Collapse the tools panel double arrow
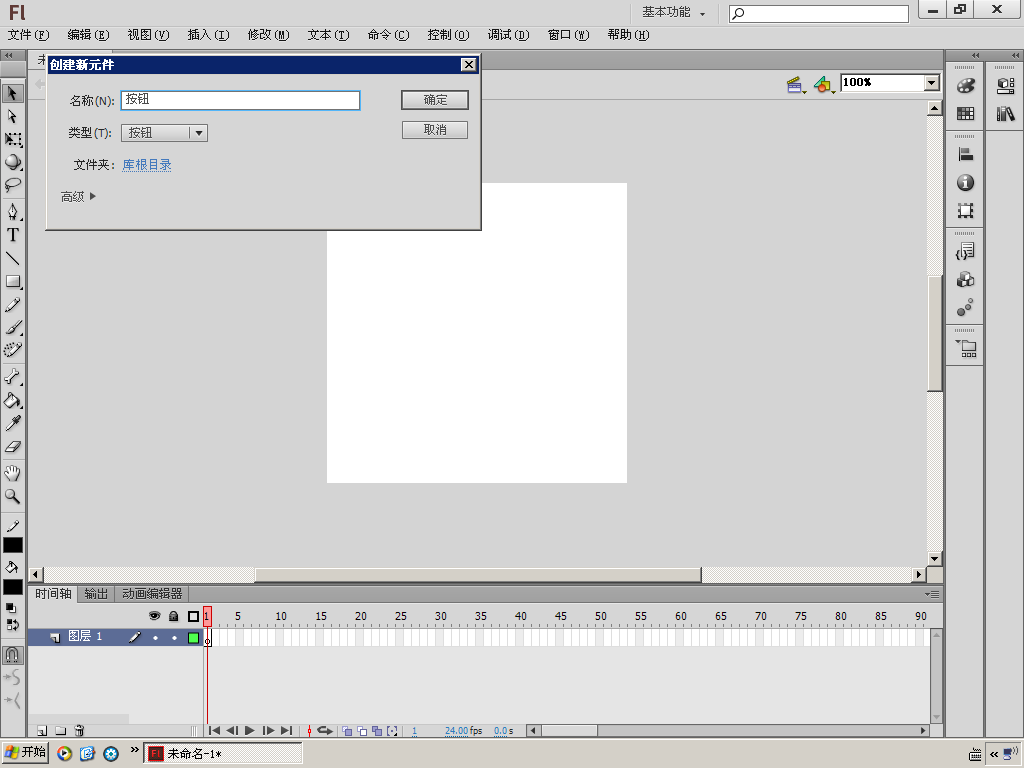1024x768 pixels. click(x=8, y=56)
